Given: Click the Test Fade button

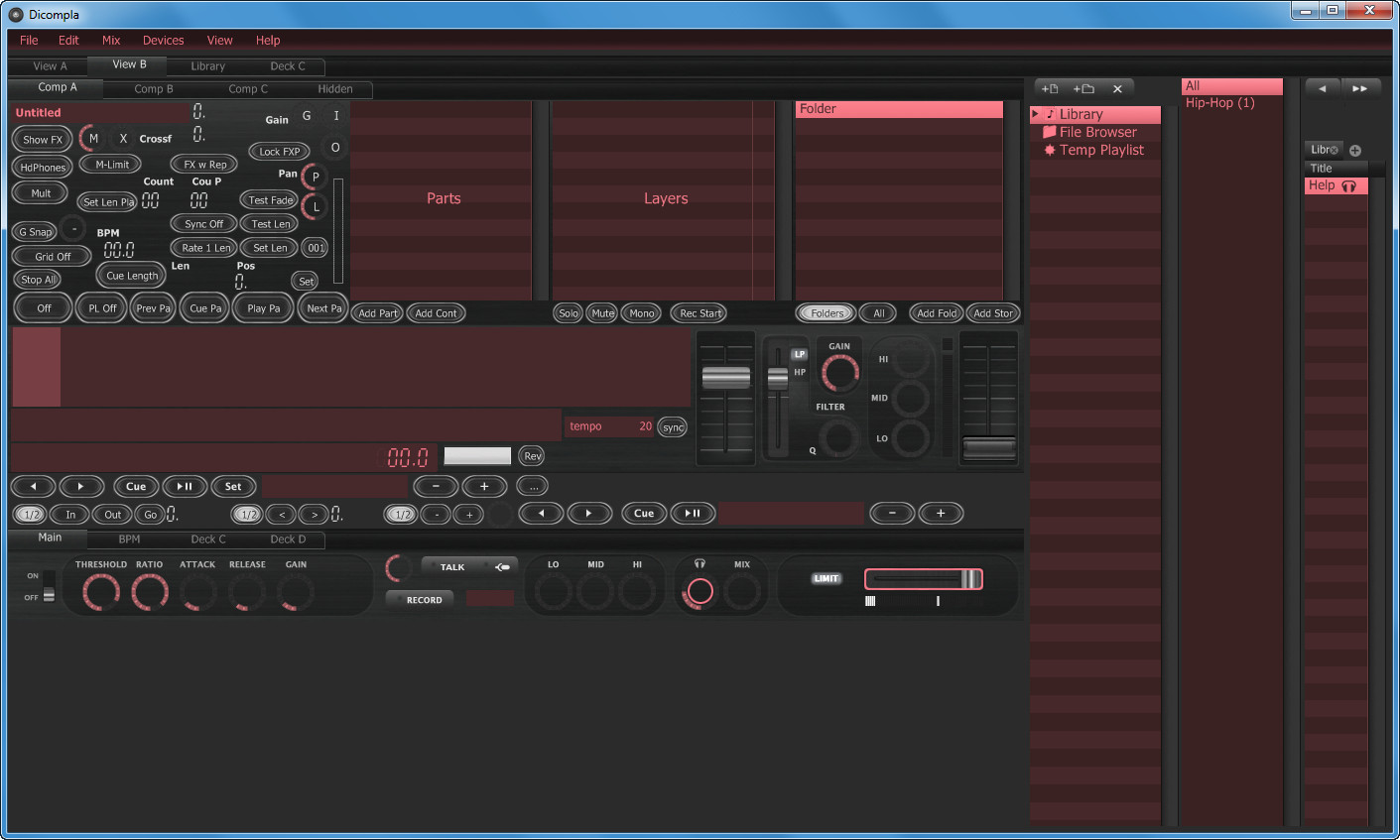Looking at the screenshot, I should pyautogui.click(x=270, y=200).
